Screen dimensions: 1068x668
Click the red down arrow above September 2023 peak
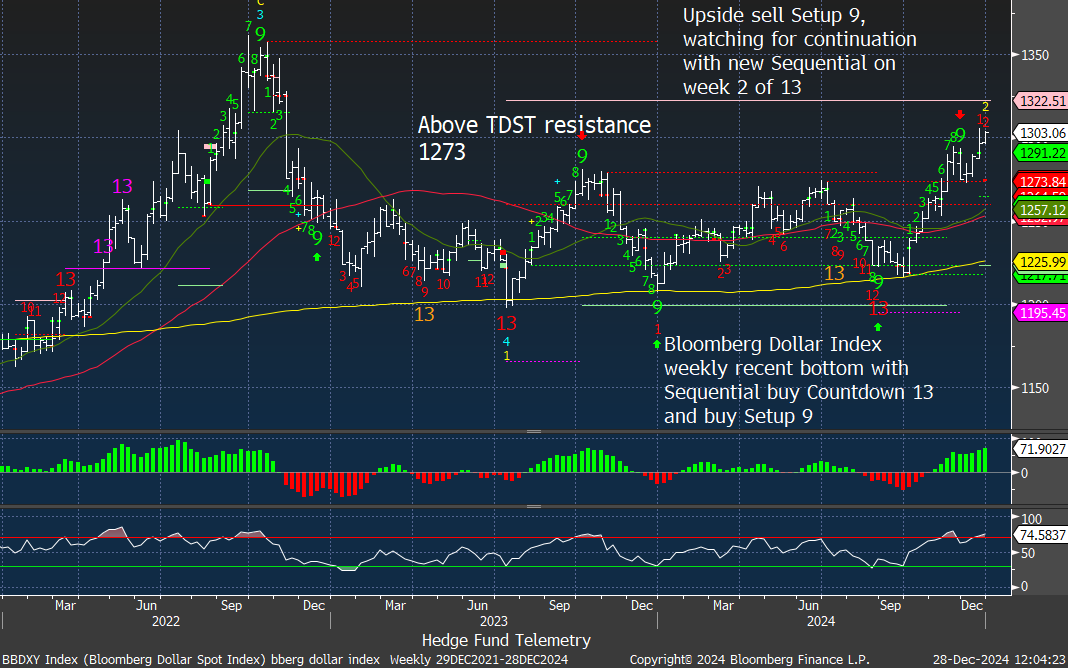[582, 136]
